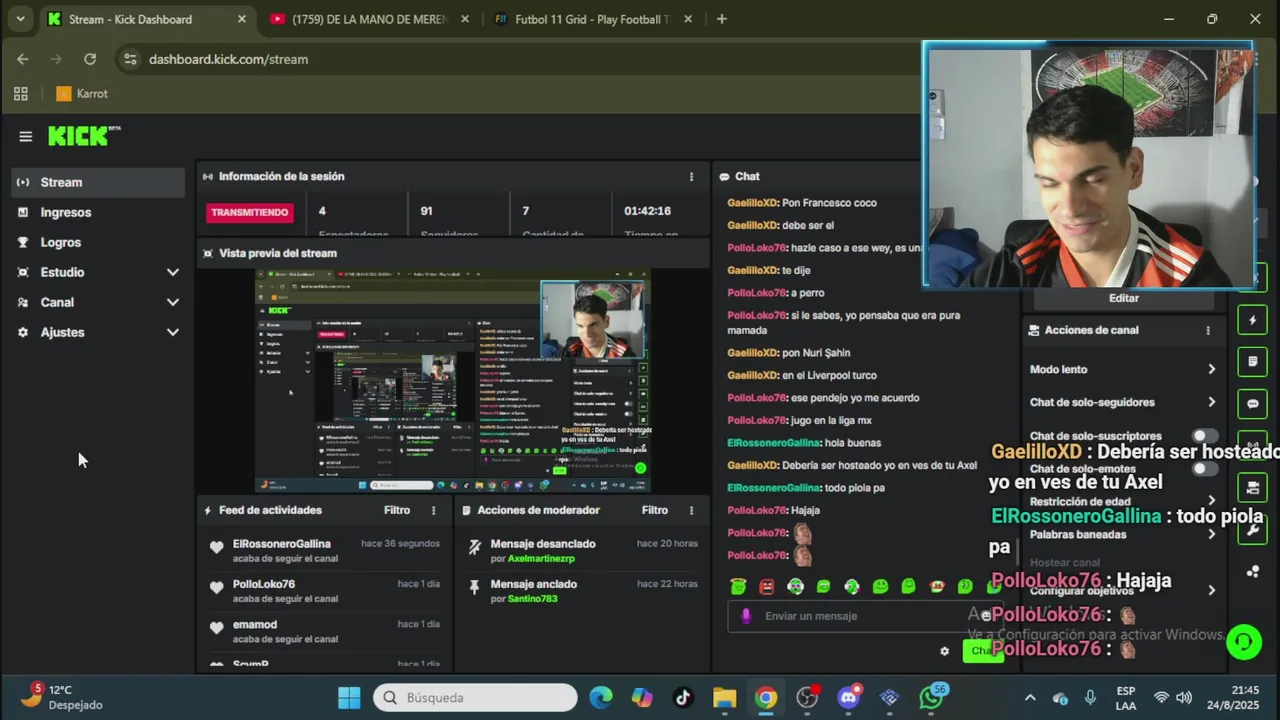Click the three-dots cluster icon in right rail
The height and width of the screenshot is (720, 1280).
1252,572
